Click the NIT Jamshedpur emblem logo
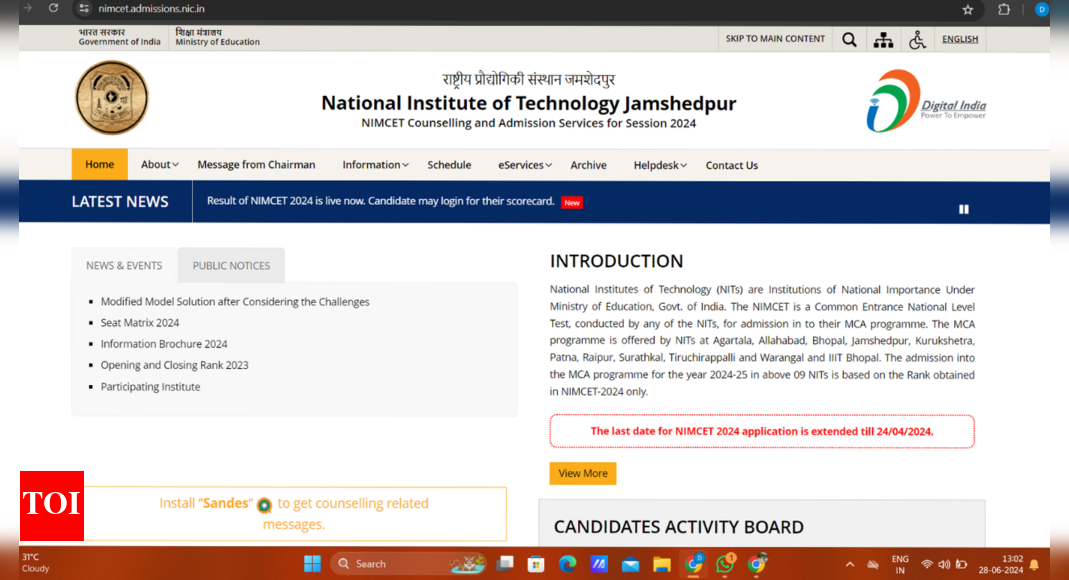The width and height of the screenshot is (1069, 580). 111,97
